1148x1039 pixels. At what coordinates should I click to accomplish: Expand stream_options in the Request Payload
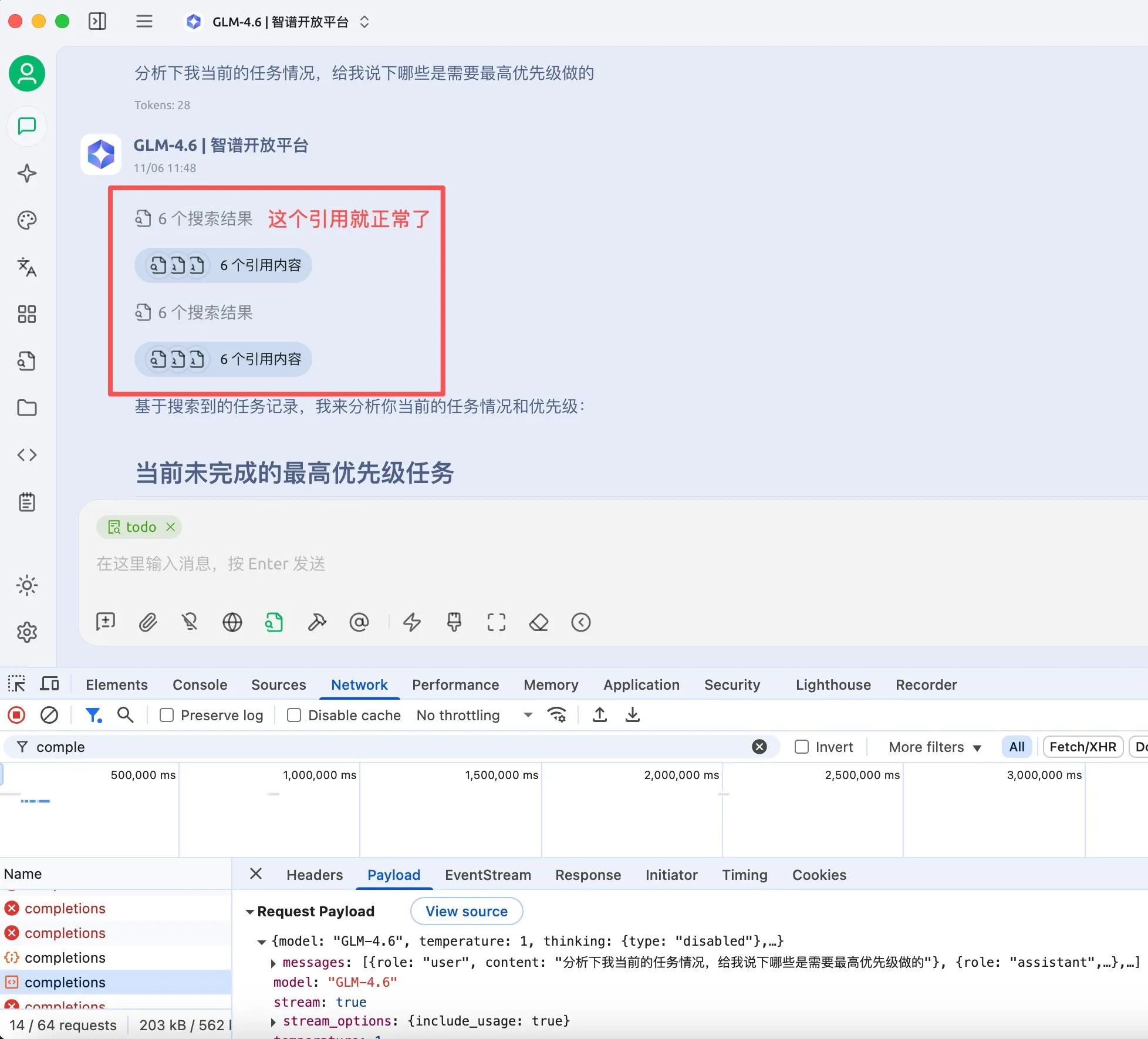274,1021
